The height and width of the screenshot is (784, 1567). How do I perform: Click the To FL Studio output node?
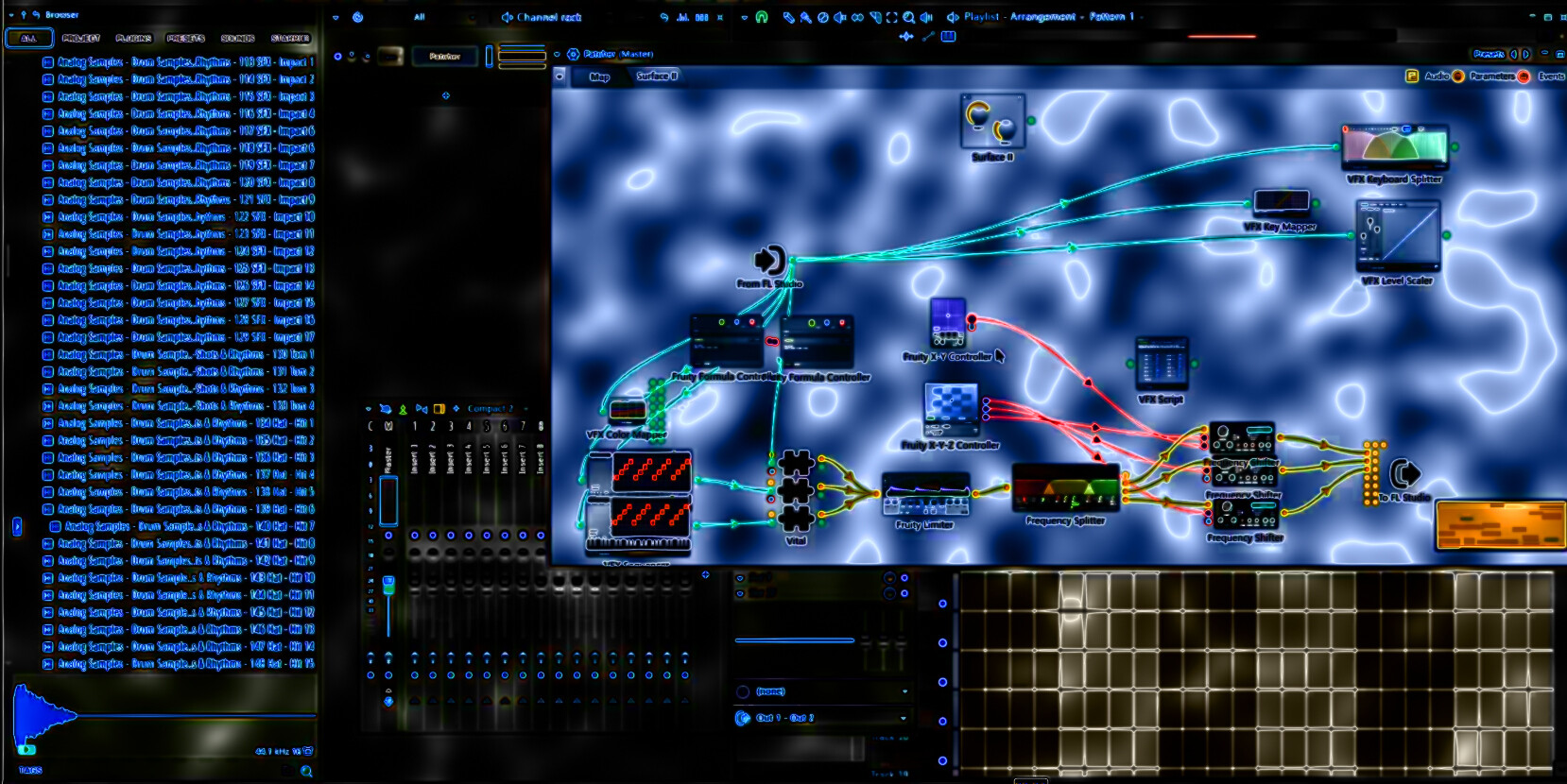[x=1404, y=473]
